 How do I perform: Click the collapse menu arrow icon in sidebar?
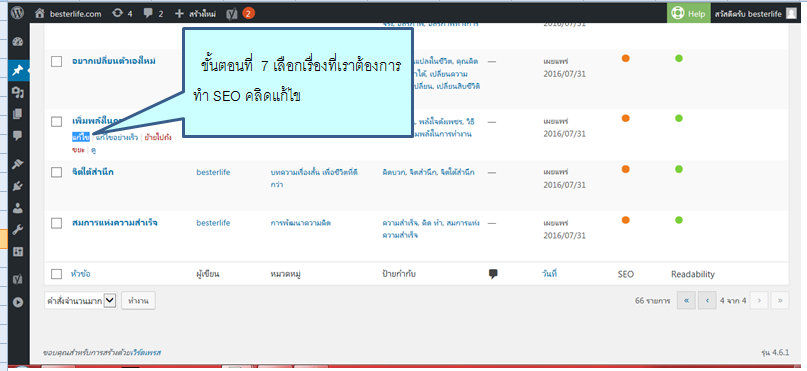pyautogui.click(x=18, y=302)
